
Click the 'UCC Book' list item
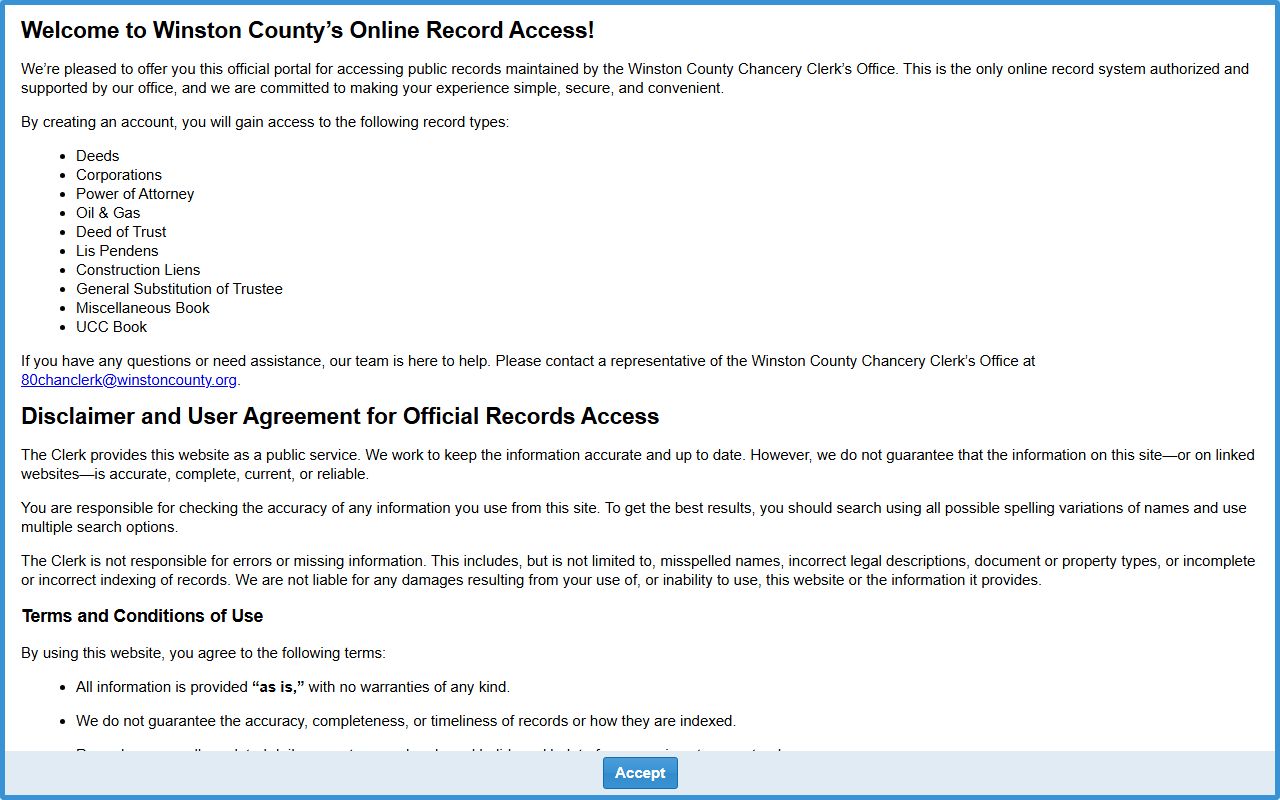coord(111,327)
